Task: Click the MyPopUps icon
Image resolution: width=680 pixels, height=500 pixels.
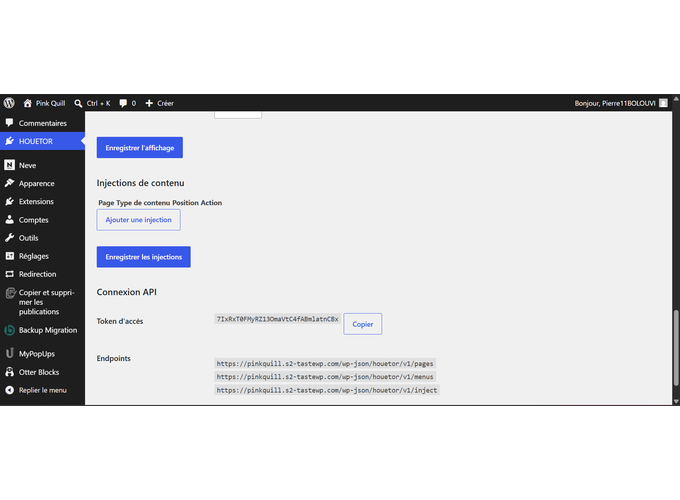Action: click(10, 353)
